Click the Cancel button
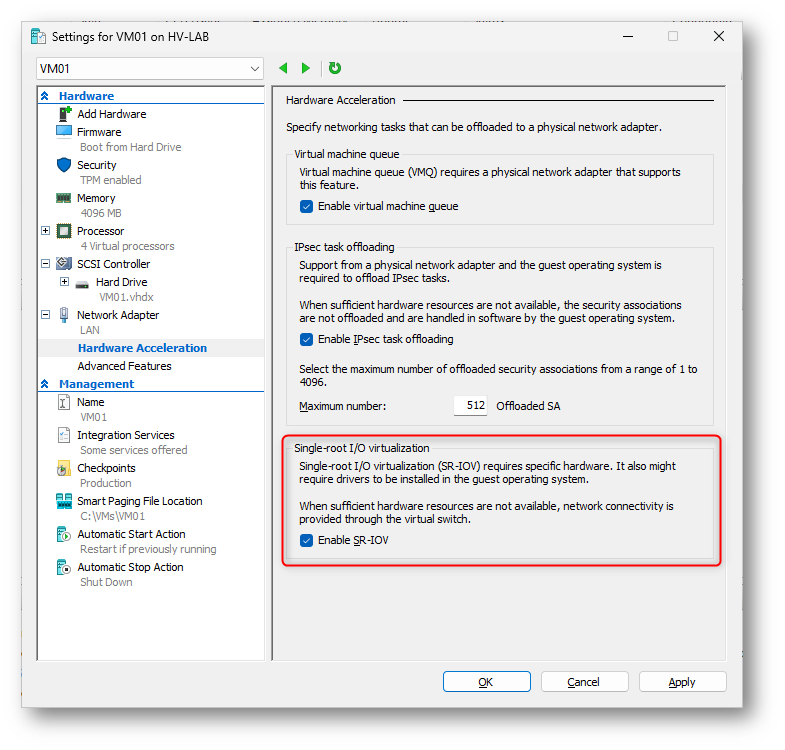The width and height of the screenshot is (785, 750). click(584, 682)
